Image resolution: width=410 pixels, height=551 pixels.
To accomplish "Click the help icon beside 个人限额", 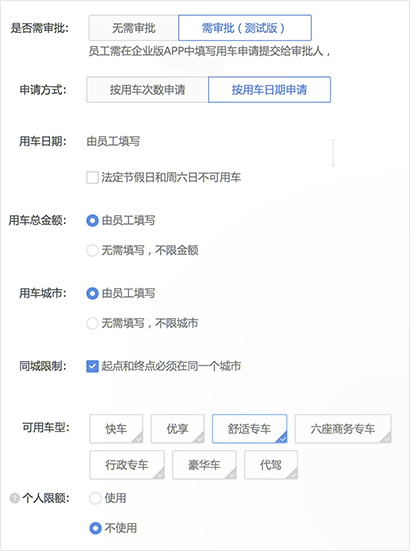I will 14,498.
